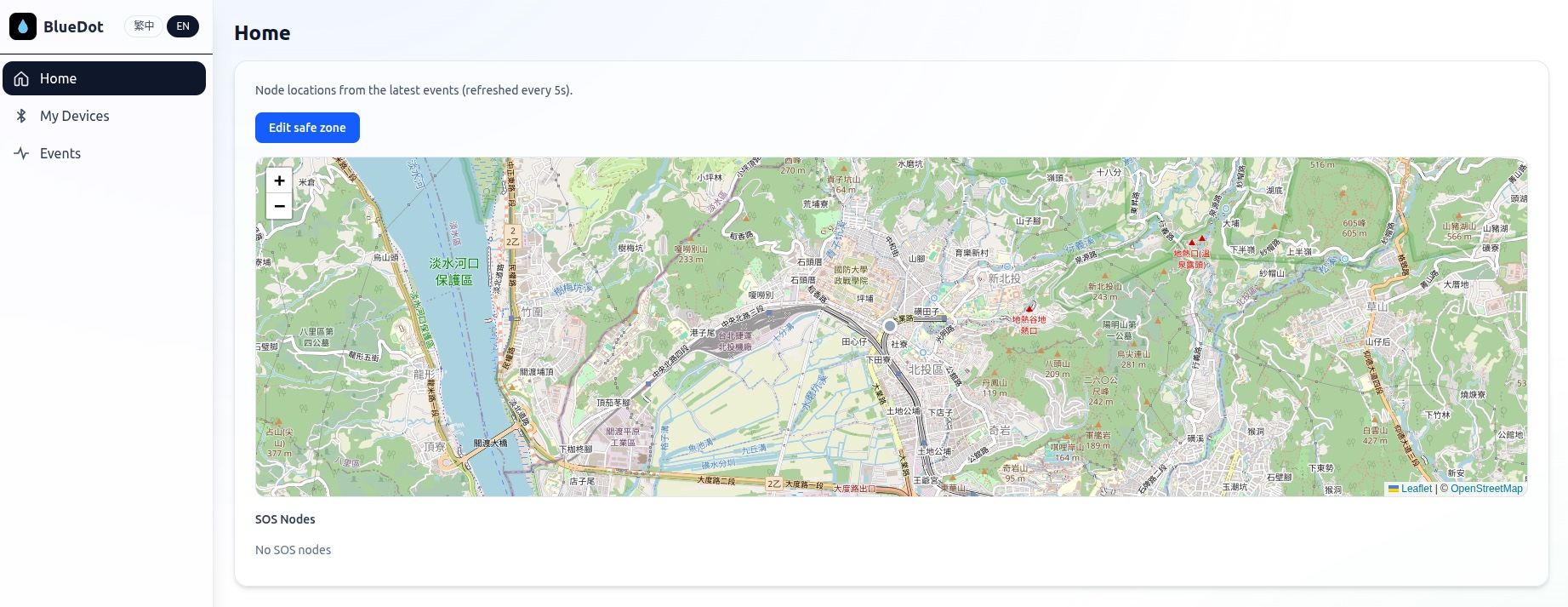Open the Events page
The image size is (1568, 607).
pos(104,153)
